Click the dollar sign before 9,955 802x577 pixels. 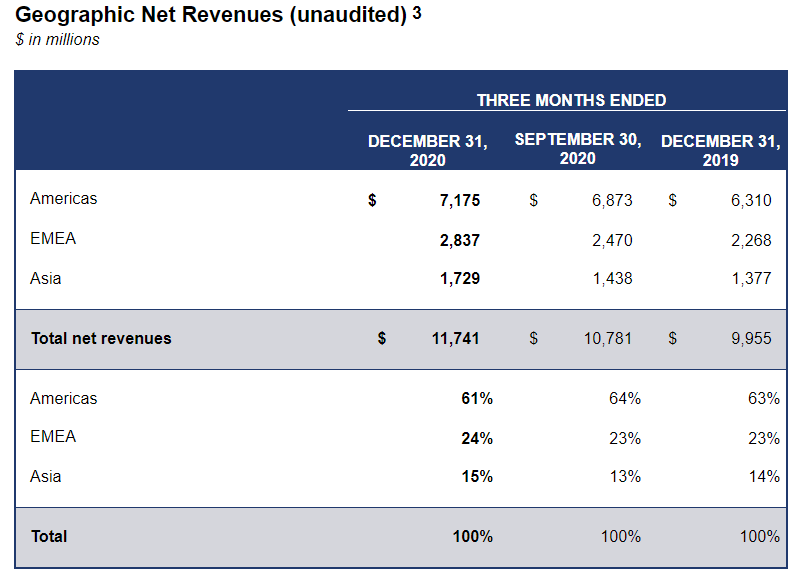click(673, 338)
